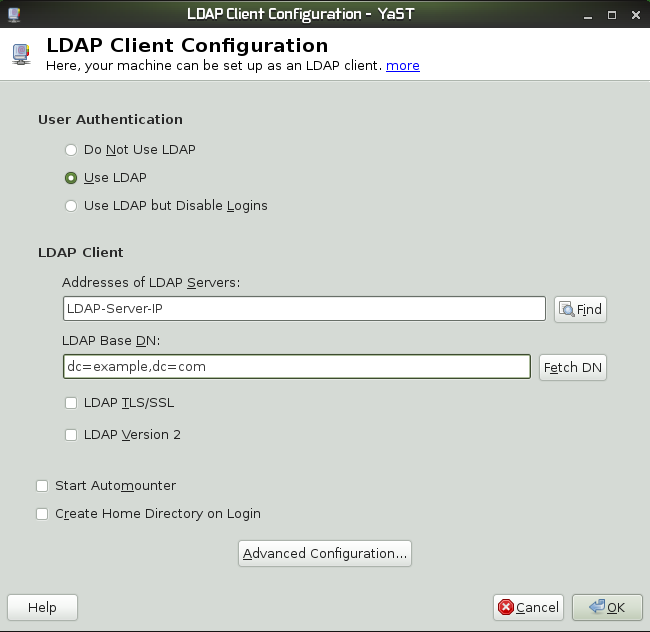
Task: Click the LDAP client header icon
Action: (21, 54)
